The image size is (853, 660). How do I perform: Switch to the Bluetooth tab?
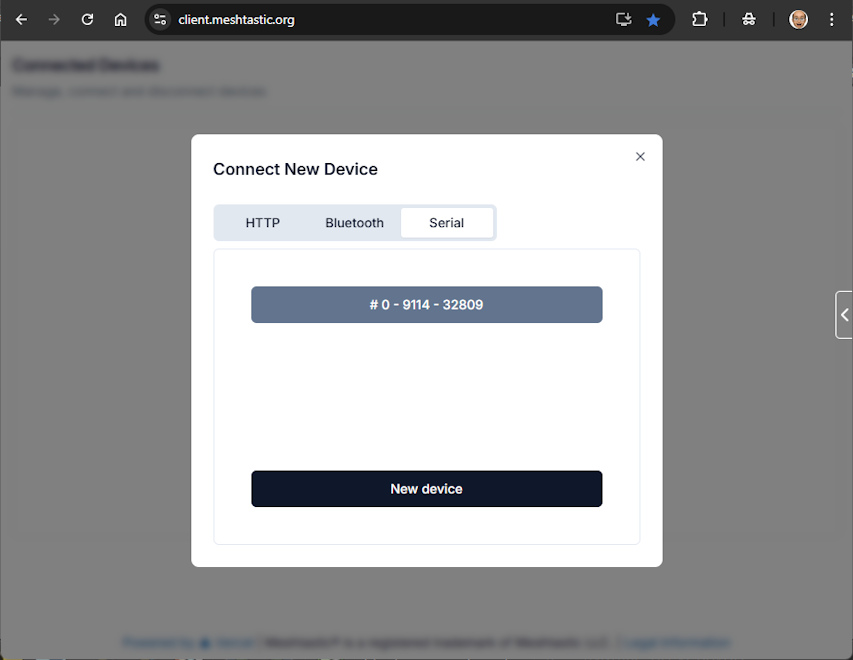click(355, 223)
